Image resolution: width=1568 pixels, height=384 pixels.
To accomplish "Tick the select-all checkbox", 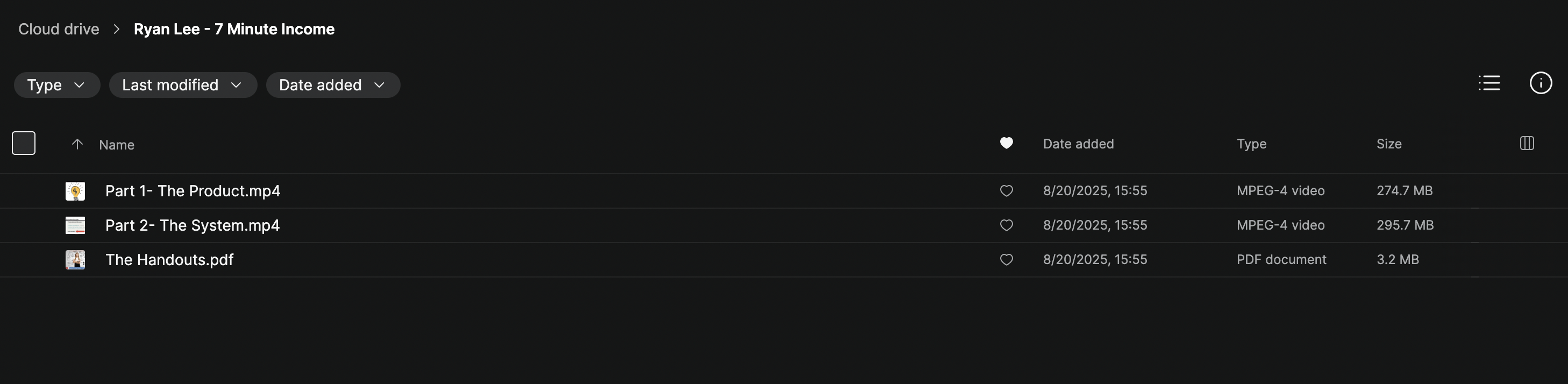I will [24, 143].
